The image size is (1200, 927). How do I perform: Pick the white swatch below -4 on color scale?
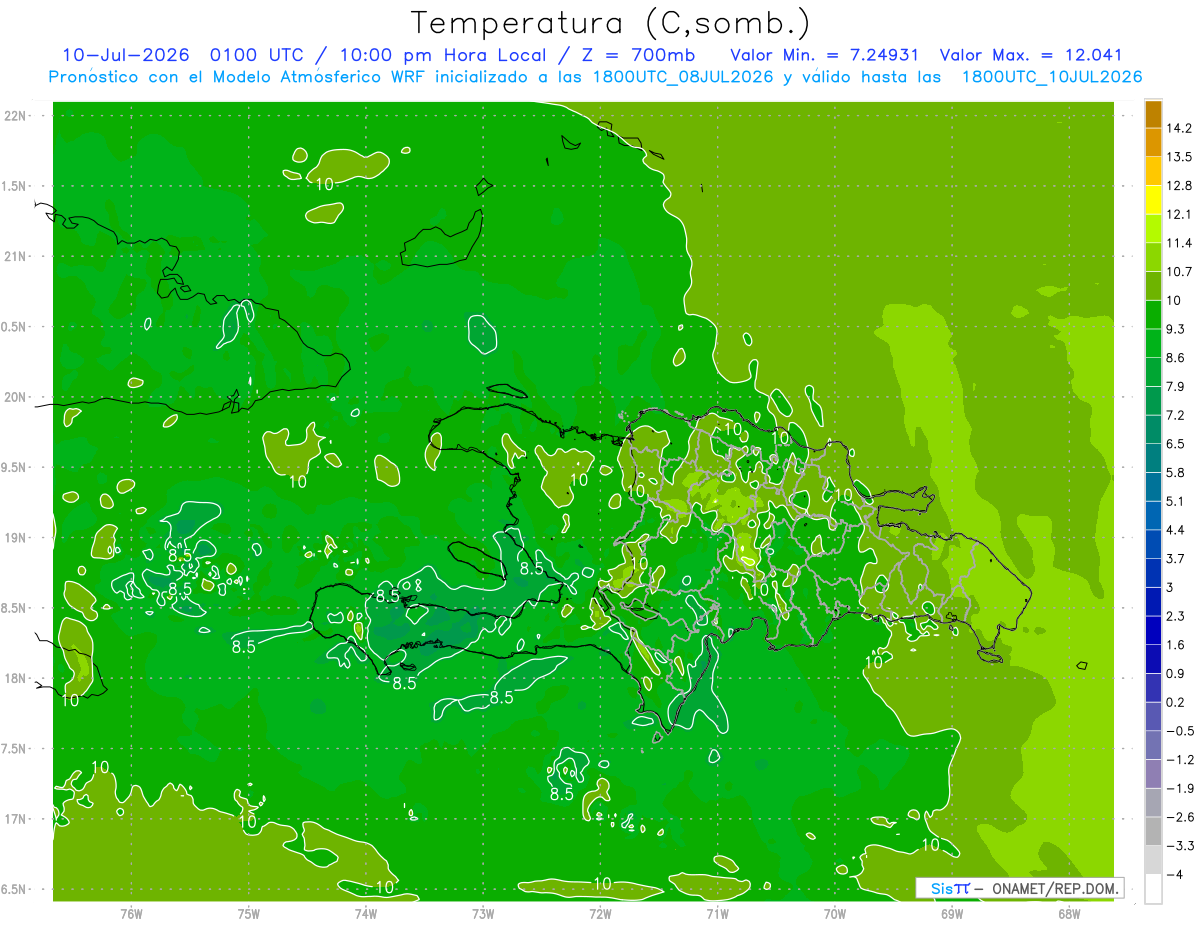1153,888
